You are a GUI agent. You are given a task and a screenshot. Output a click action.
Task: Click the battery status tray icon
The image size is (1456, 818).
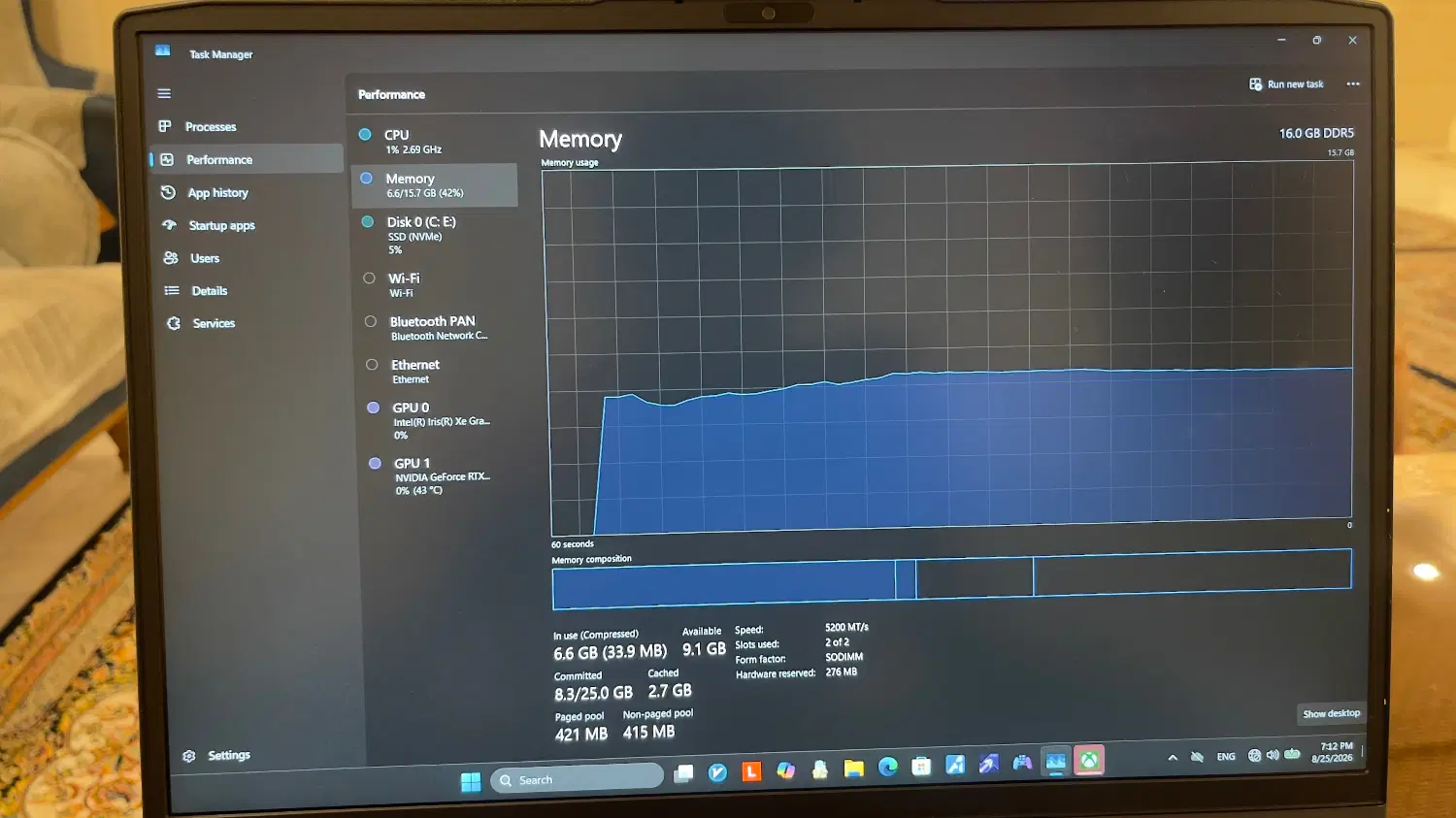1292,754
